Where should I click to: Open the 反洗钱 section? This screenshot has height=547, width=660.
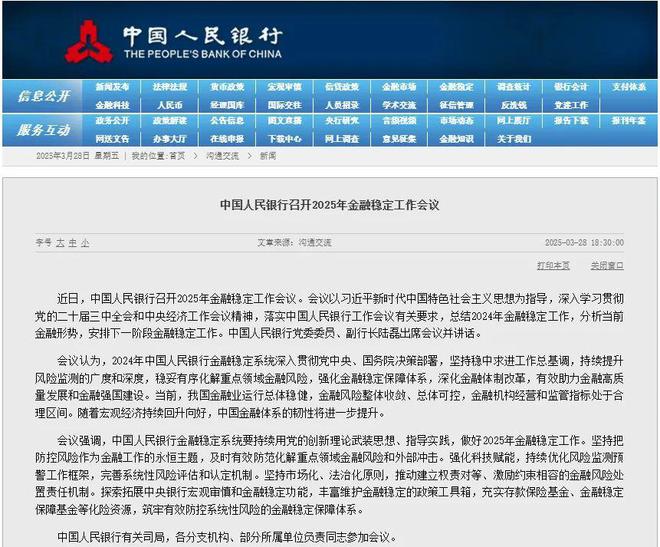[x=514, y=105]
